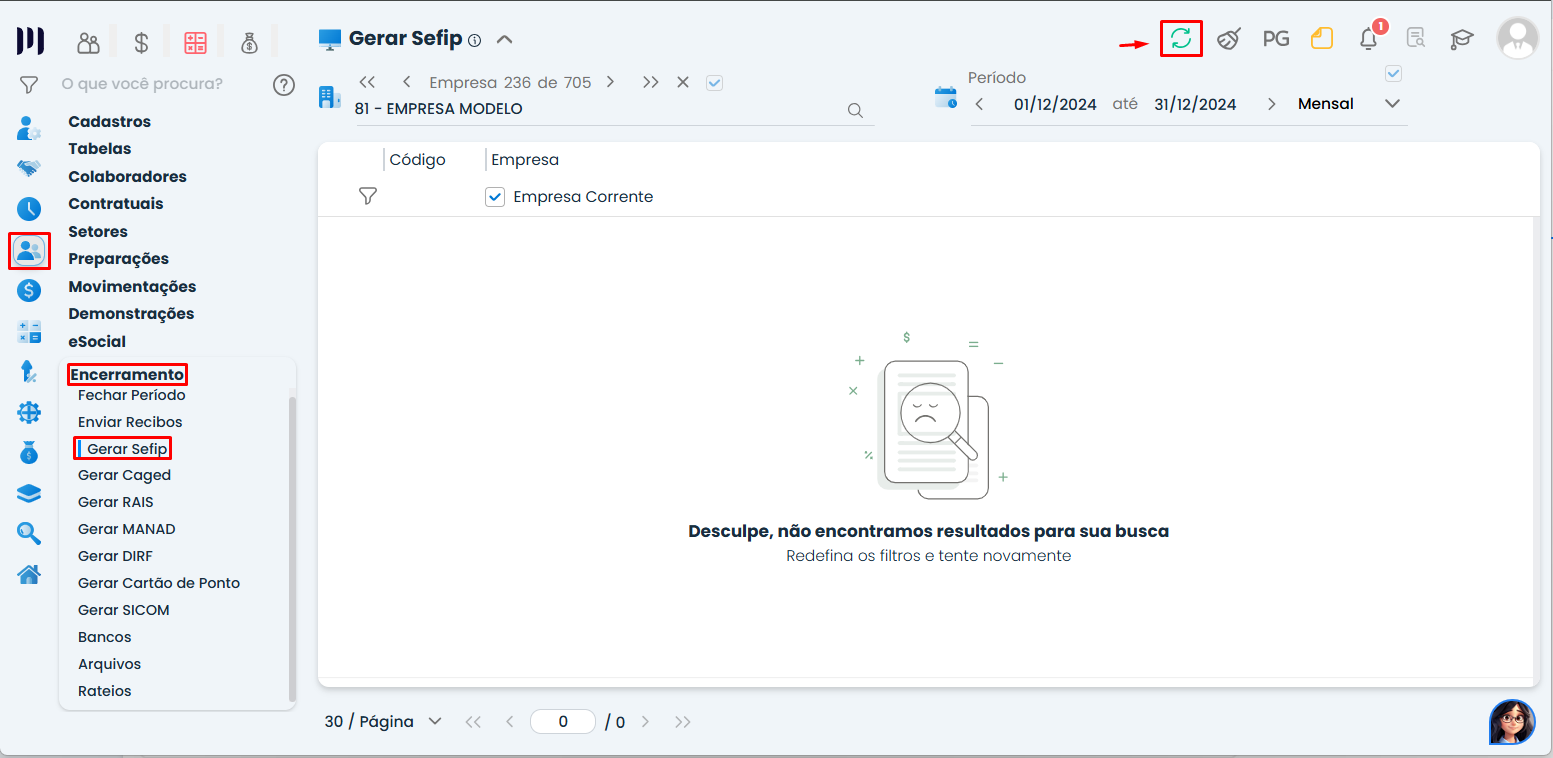
Task: Go to next company with right arrow
Action: (x=610, y=82)
